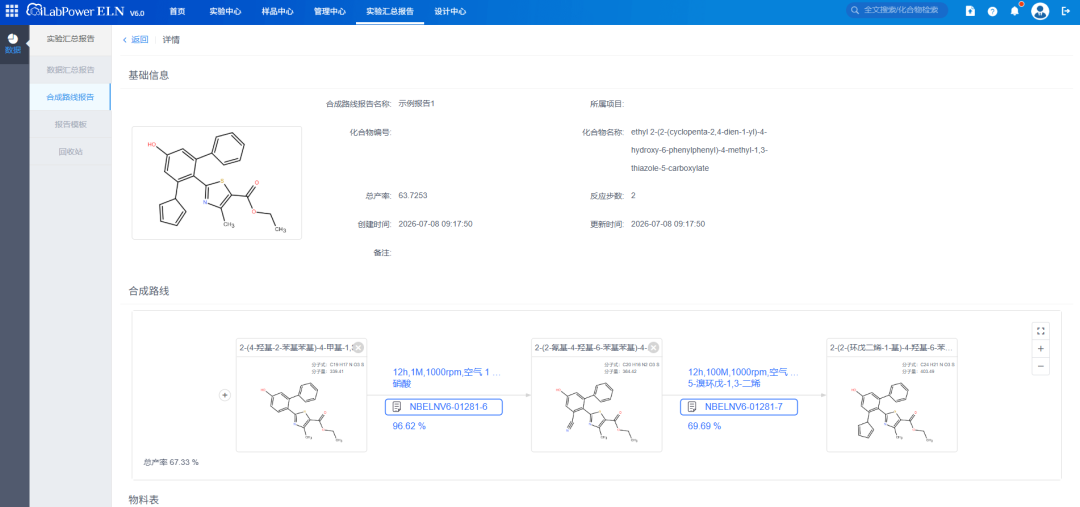The width and height of the screenshot is (1080, 507).
Task: Click the upload file icon in header
Action: click(970, 11)
